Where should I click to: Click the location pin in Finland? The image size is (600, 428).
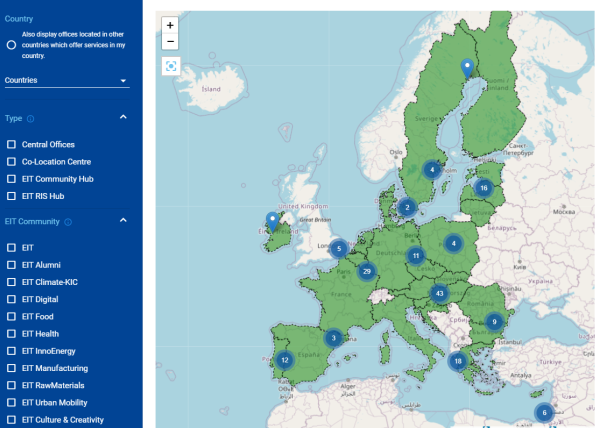coord(466,68)
